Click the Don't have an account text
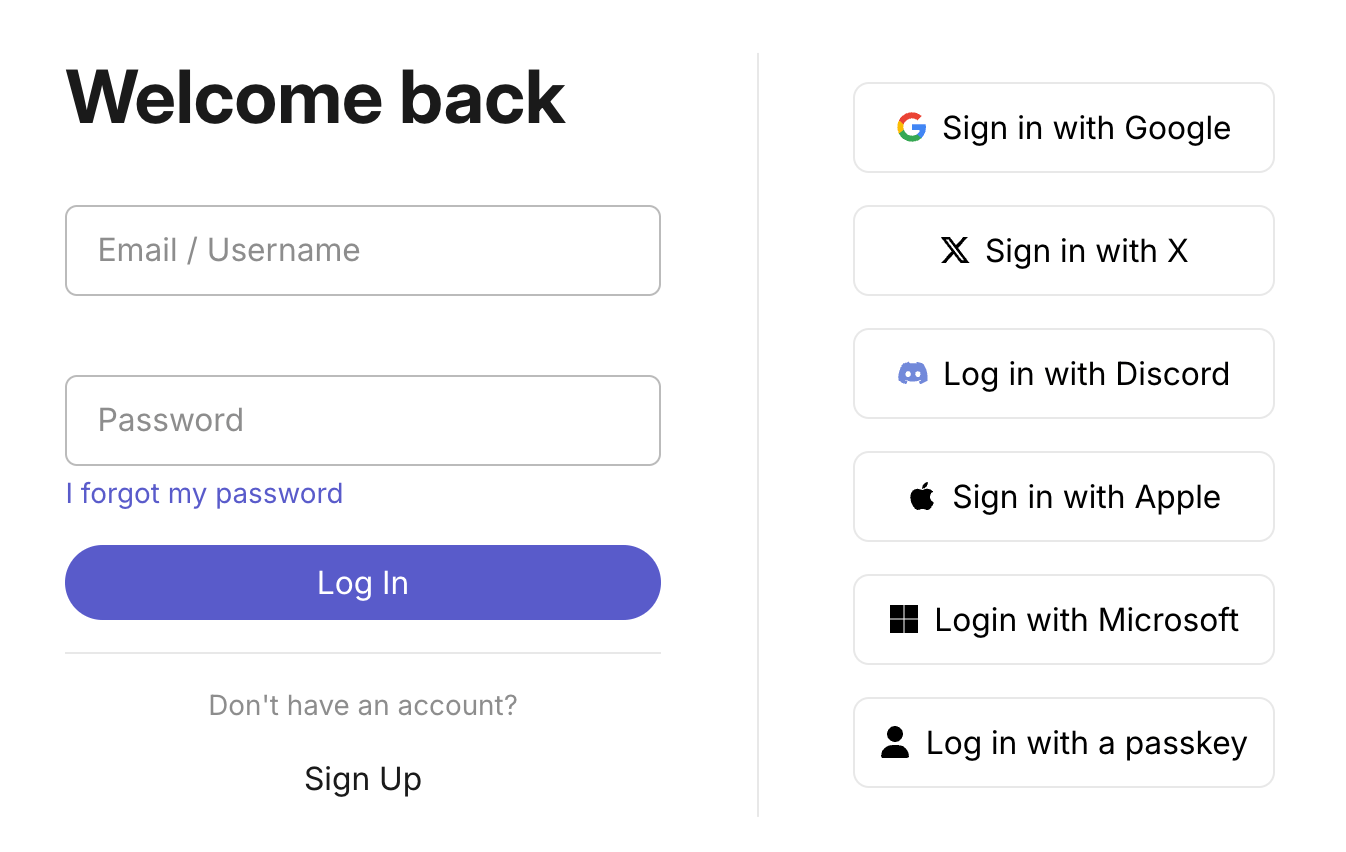The height and width of the screenshot is (852, 1346). point(363,706)
